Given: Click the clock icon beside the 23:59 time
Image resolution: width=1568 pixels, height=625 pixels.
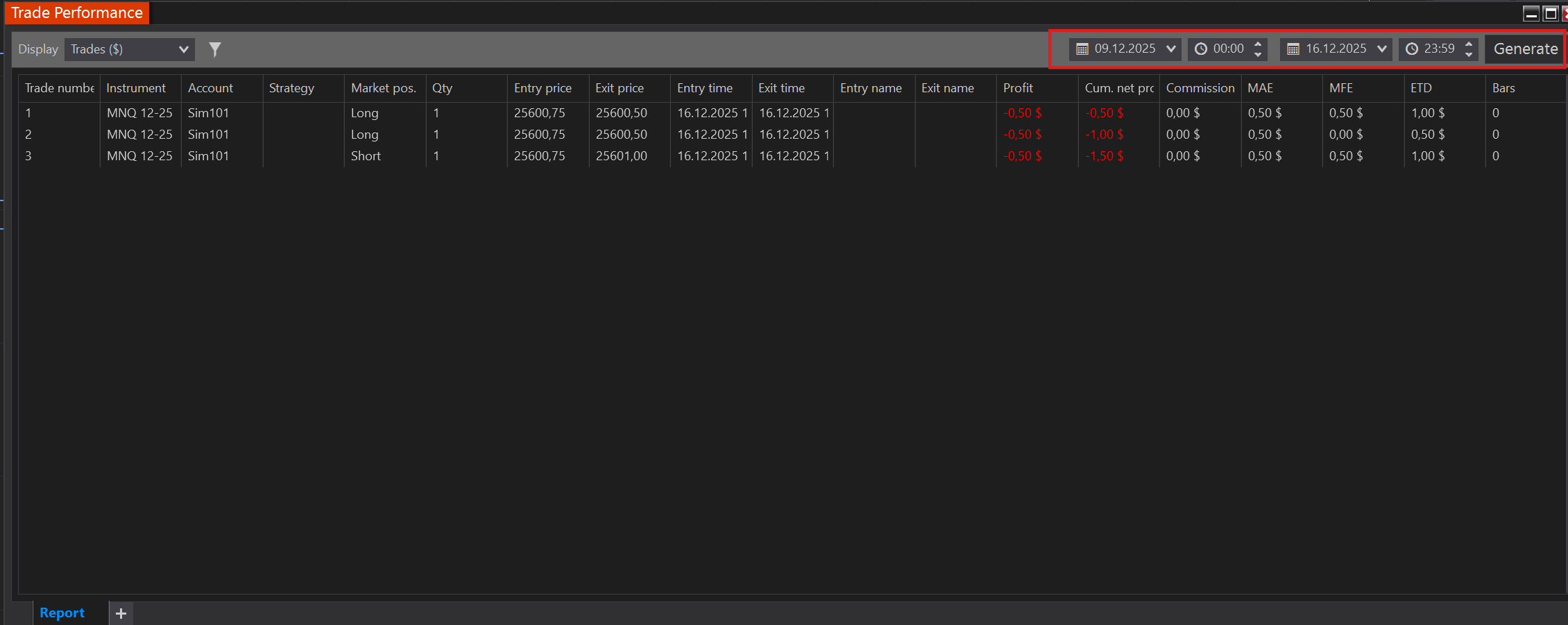Looking at the screenshot, I should pyautogui.click(x=1411, y=49).
